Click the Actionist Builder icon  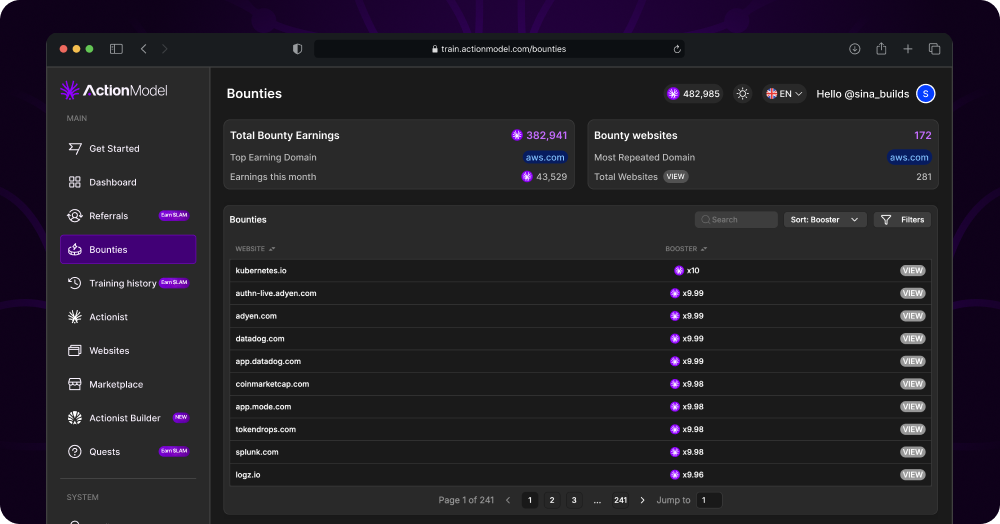click(75, 418)
